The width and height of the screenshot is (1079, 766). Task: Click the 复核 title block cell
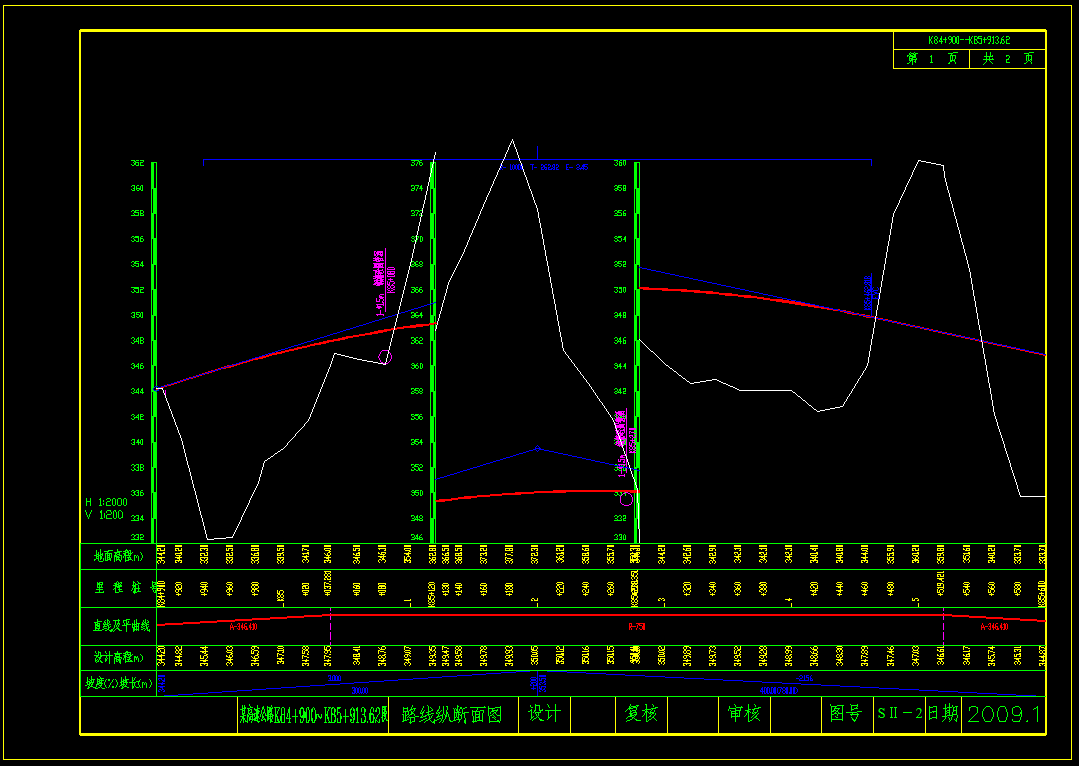(641, 714)
